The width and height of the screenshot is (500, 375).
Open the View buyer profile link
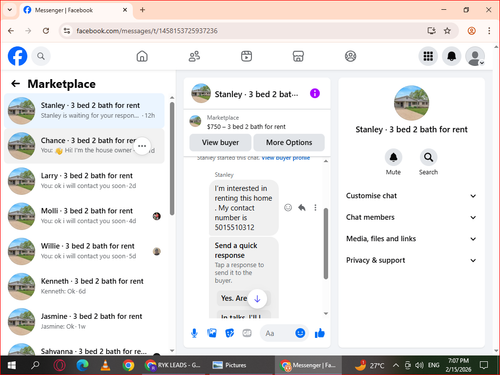coord(286,158)
